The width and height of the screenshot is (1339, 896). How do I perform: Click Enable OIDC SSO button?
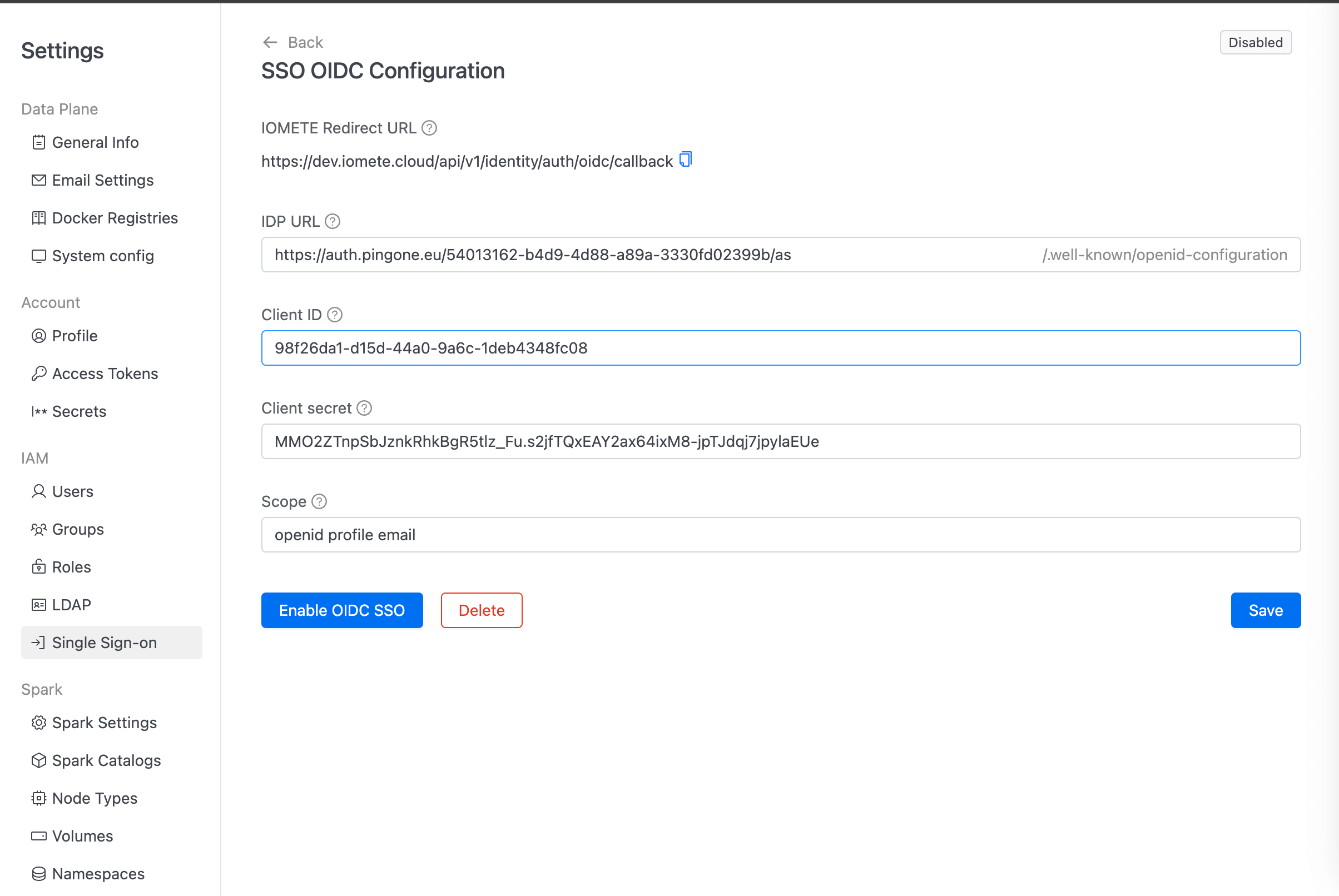(x=341, y=610)
